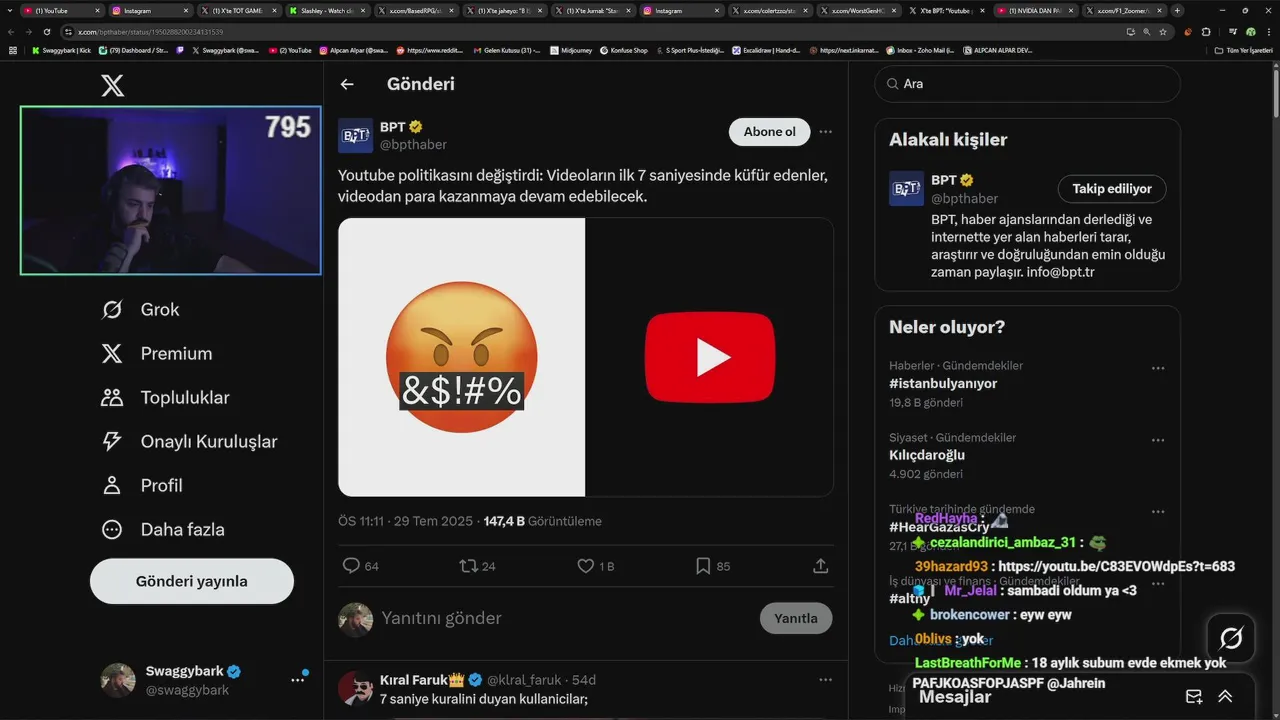1280x720 pixels.
Task: Open the #istanbulyanıyor trending topic
Action: click(943, 383)
